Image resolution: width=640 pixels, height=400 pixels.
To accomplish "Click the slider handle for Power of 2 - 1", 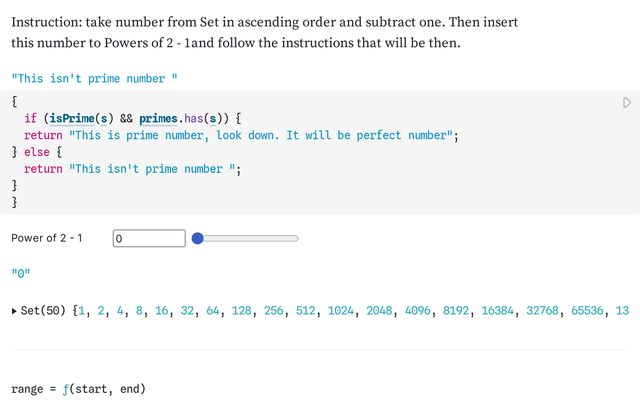I will (198, 238).
